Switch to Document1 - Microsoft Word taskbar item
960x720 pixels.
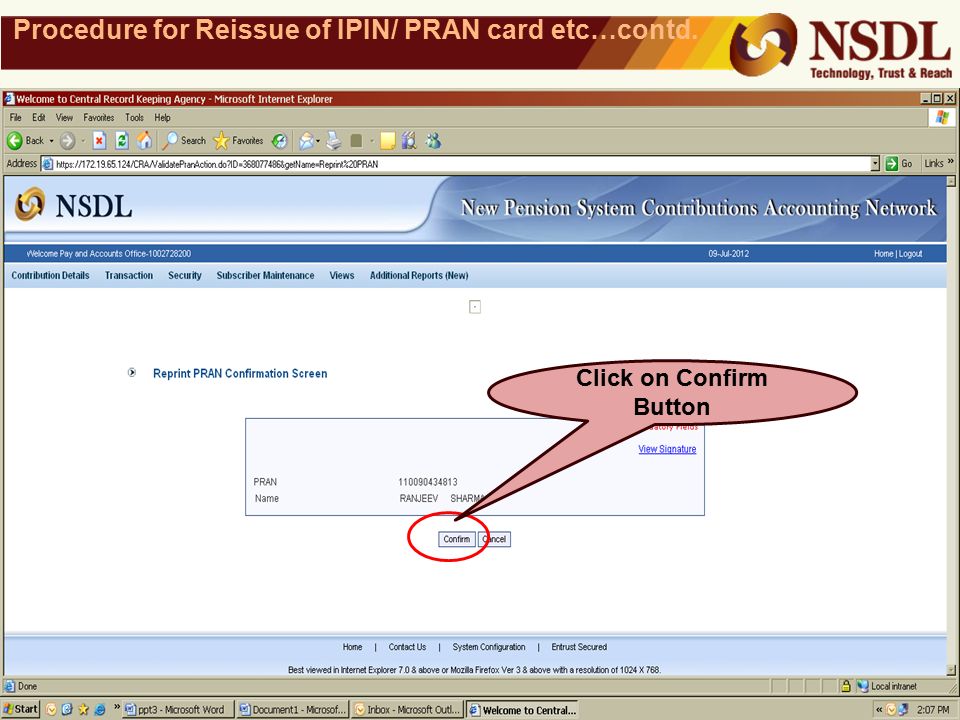point(293,710)
